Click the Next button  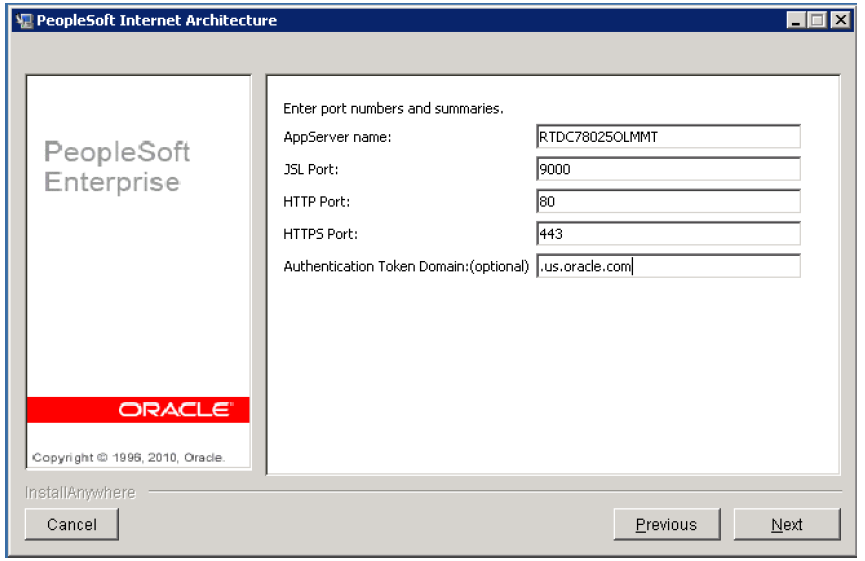coord(787,524)
